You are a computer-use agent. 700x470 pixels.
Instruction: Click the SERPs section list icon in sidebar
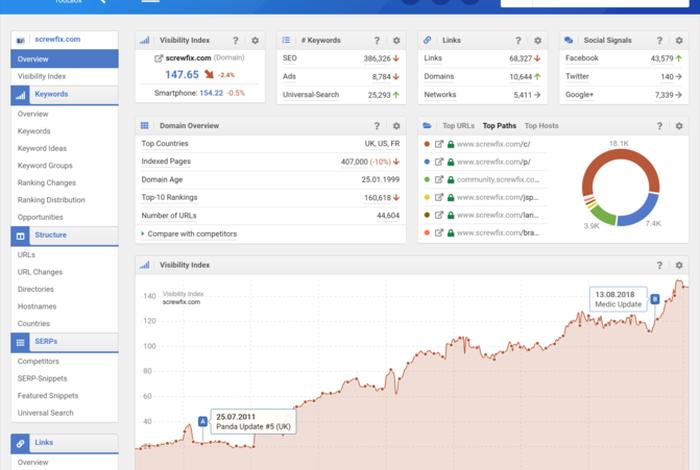pos(21,342)
